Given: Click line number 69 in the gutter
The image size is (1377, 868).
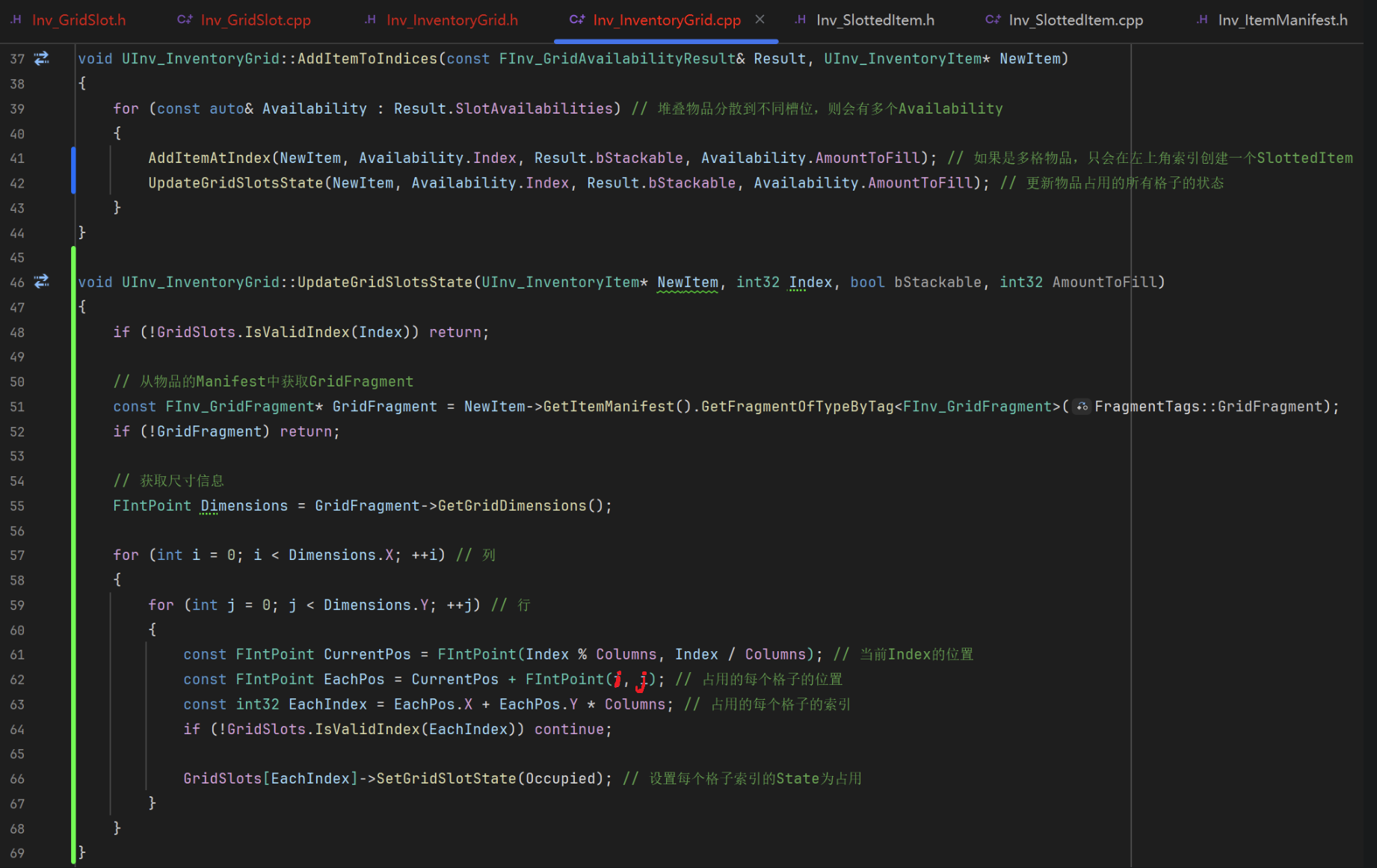Looking at the screenshot, I should click(17, 854).
